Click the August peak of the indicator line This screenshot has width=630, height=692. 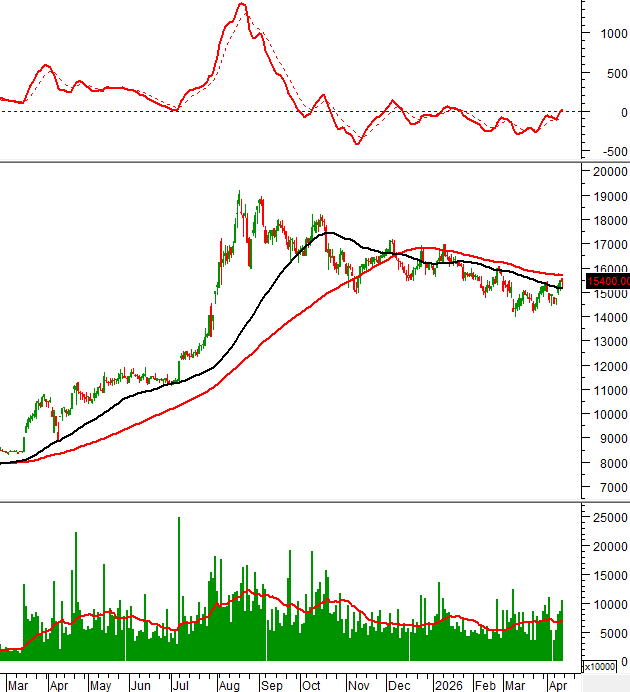240,5
